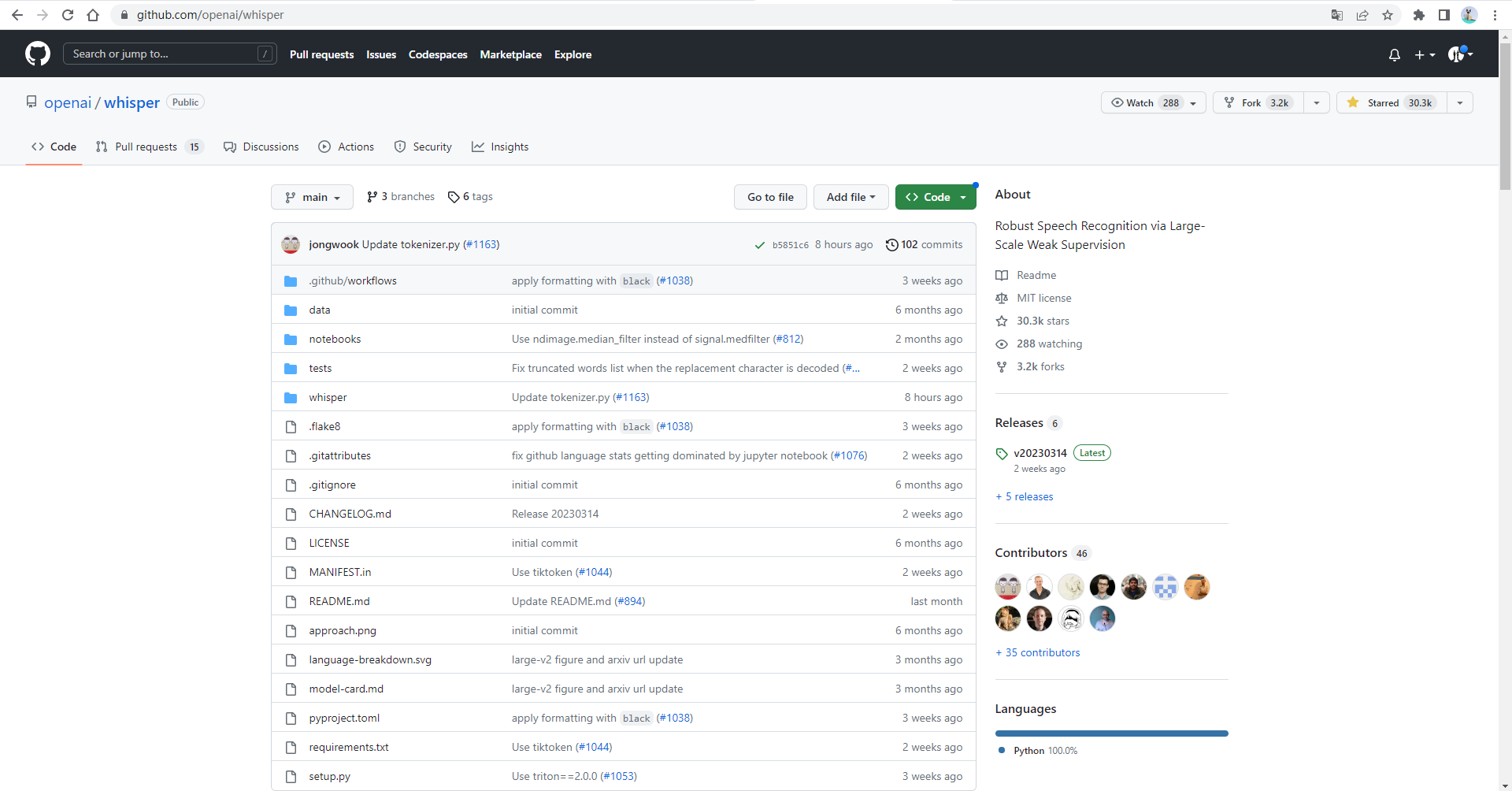Fork the whisper repository

click(x=1258, y=102)
